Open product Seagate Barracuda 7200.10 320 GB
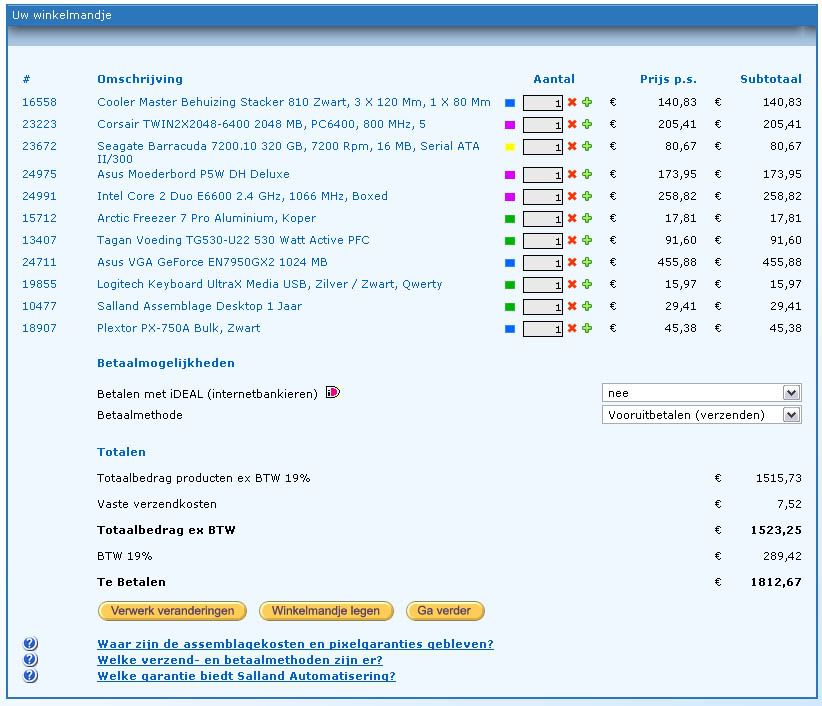Image resolution: width=822 pixels, height=706 pixels. 288,152
